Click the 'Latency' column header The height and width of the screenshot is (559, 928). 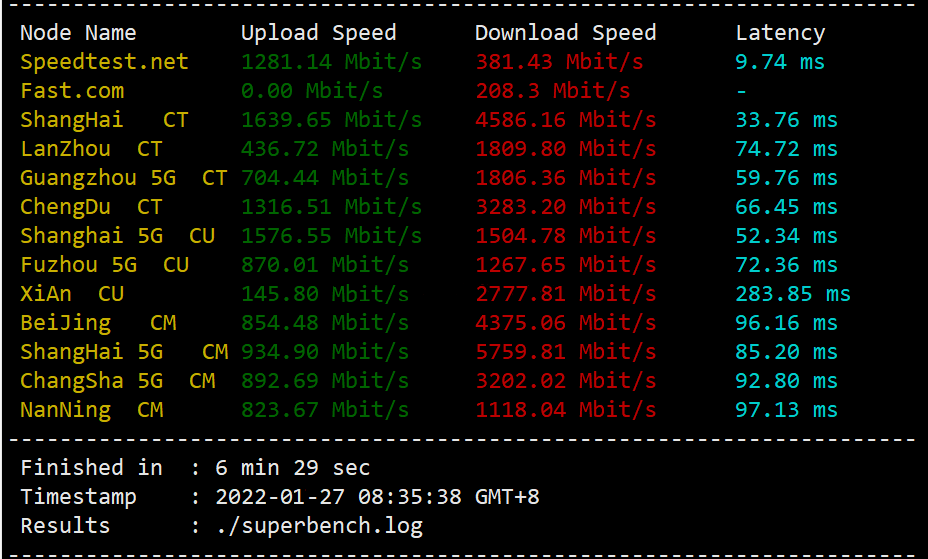point(780,33)
